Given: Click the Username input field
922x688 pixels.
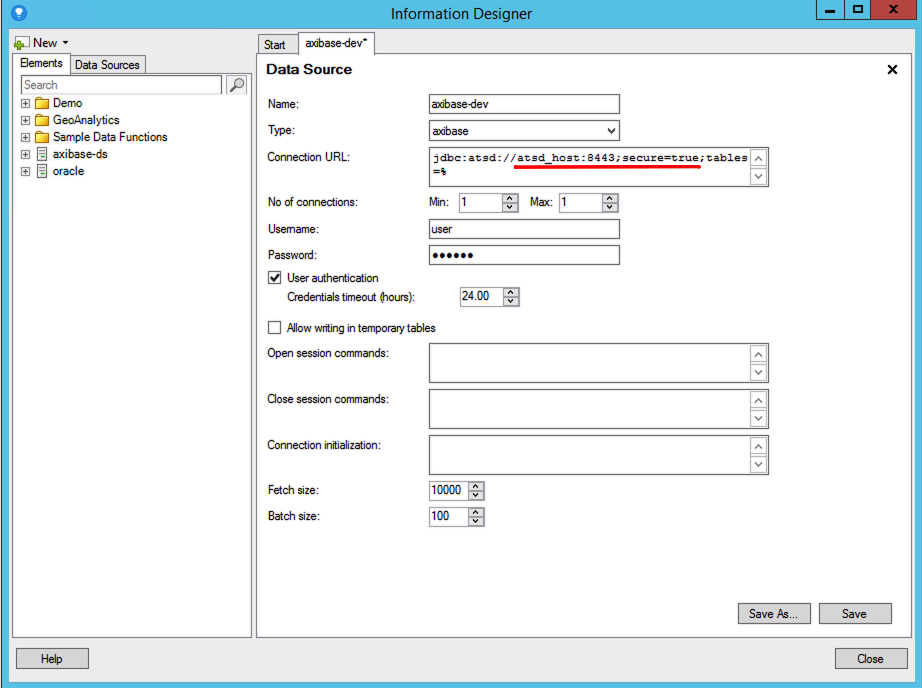Looking at the screenshot, I should point(524,229).
